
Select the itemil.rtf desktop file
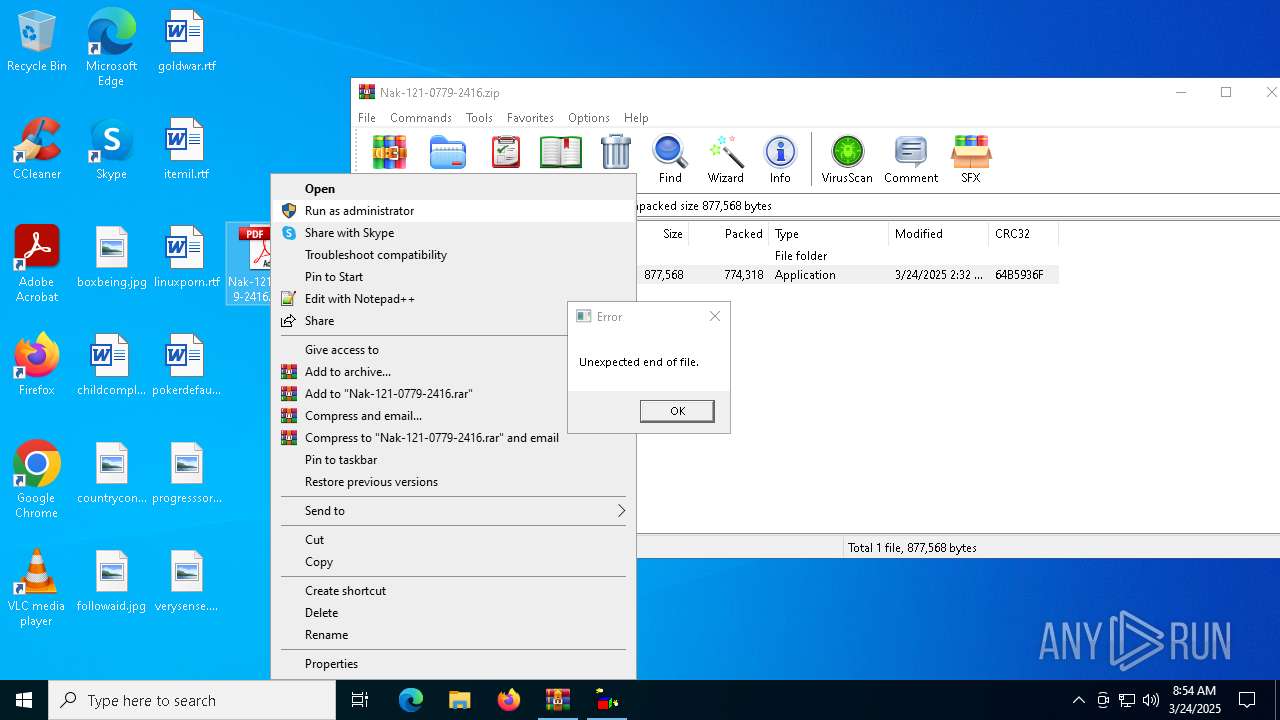tap(186, 150)
